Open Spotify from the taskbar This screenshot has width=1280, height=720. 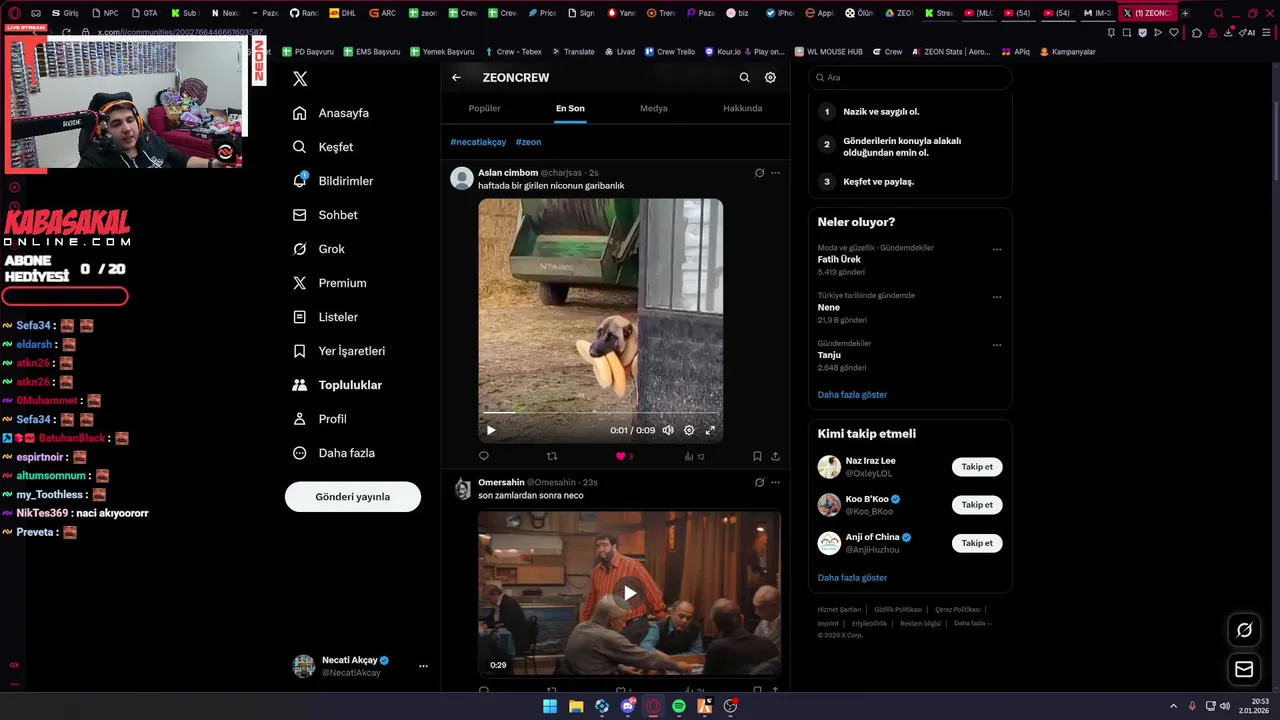coord(679,706)
